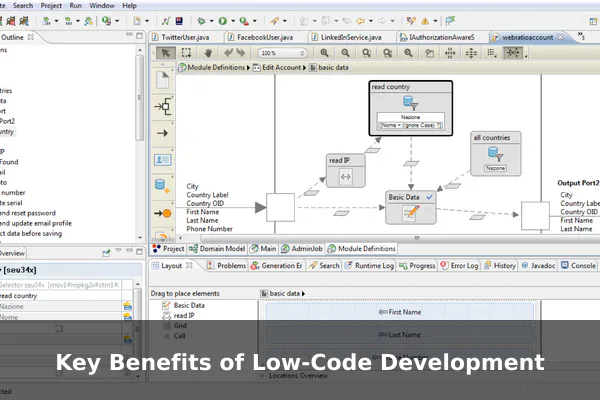Show hidden editor tabs overflow list
The image size is (600, 400).
(x=581, y=36)
